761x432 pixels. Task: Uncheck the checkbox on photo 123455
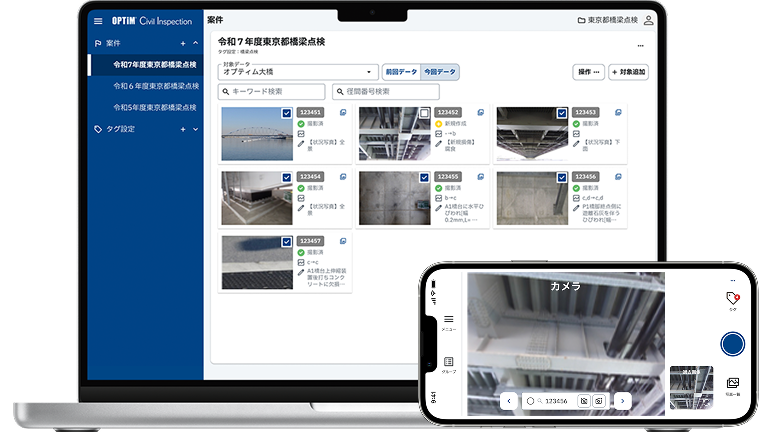point(424,178)
